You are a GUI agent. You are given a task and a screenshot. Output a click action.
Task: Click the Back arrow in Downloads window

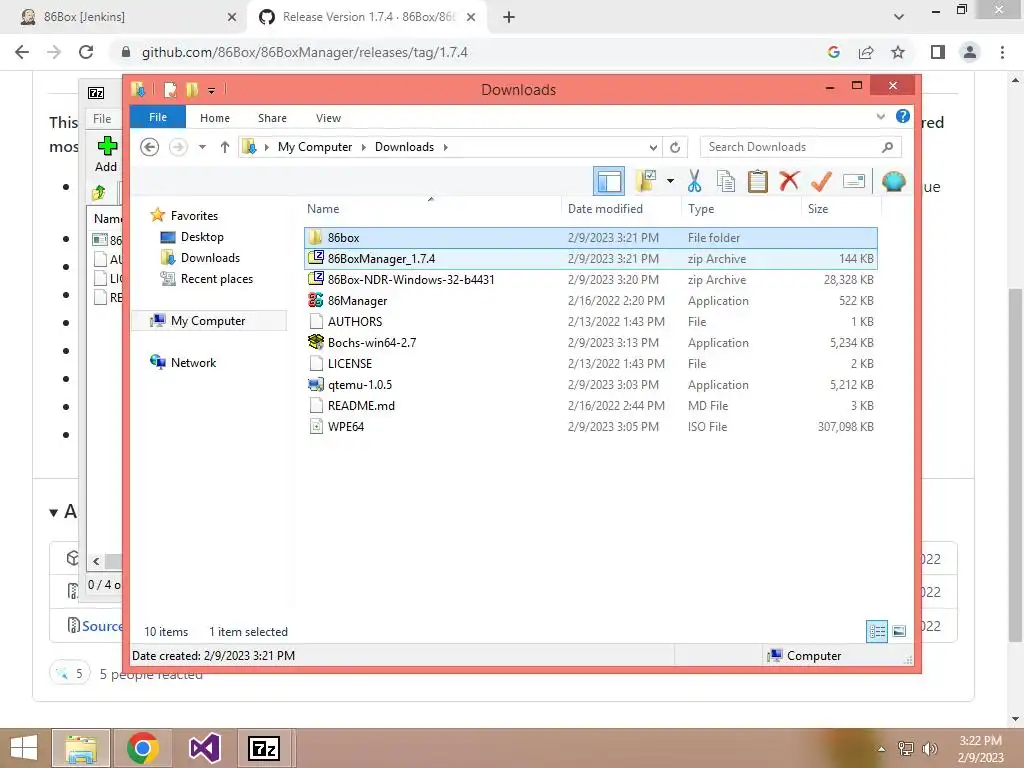150,147
